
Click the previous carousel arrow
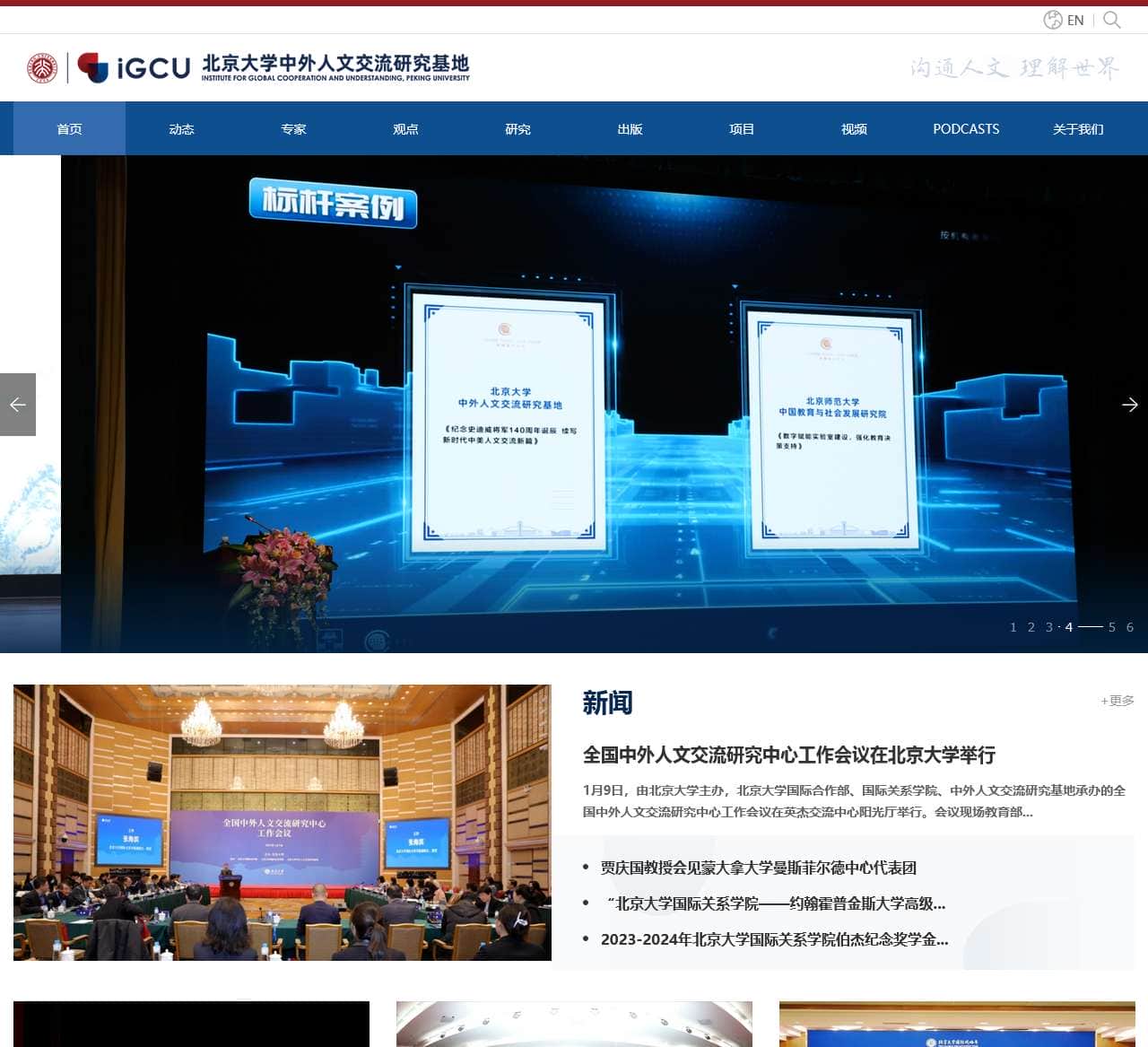(17, 405)
